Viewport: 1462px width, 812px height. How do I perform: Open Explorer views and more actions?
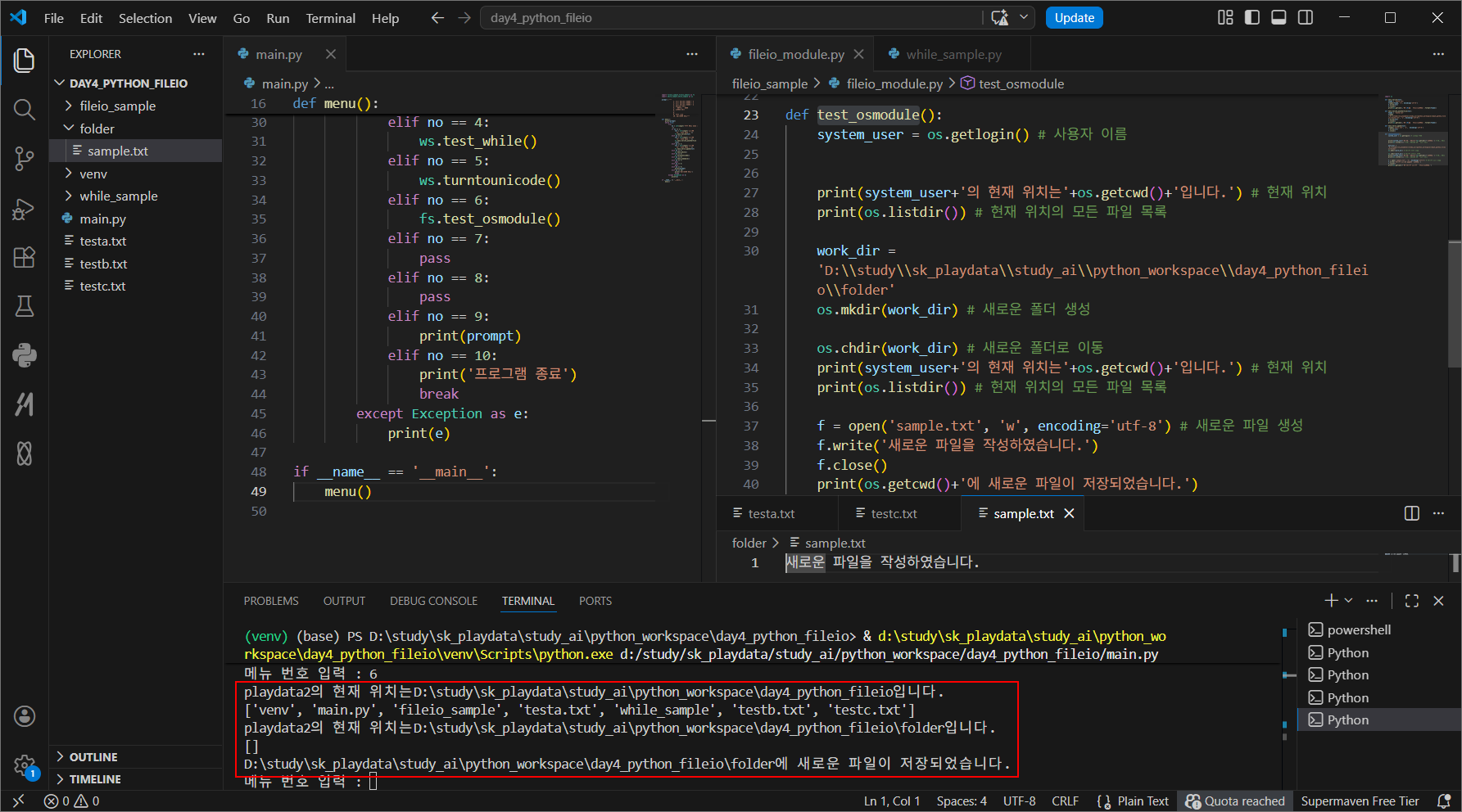pyautogui.click(x=199, y=54)
